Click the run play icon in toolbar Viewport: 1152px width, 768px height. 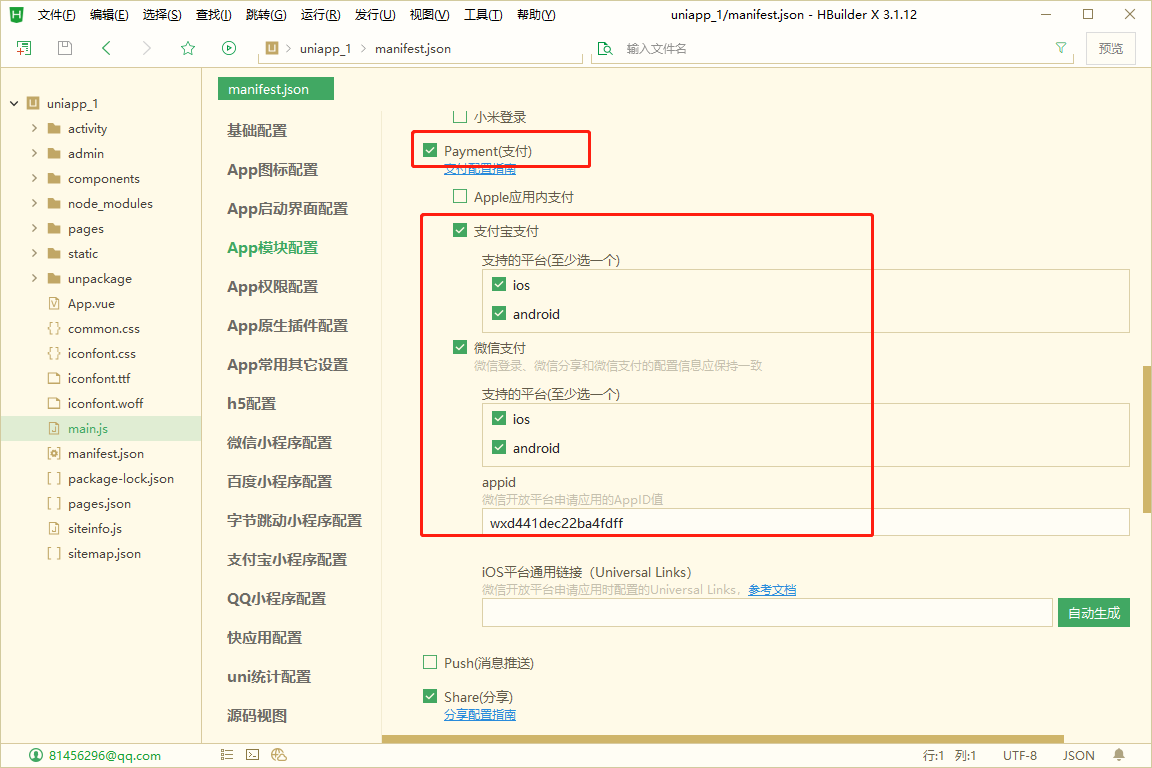click(229, 48)
